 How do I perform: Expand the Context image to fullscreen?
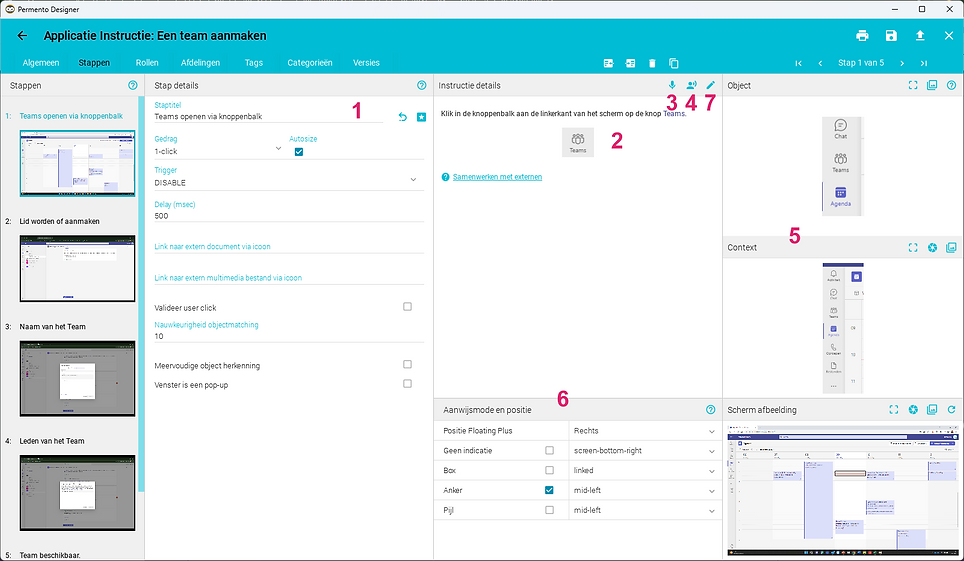913,247
